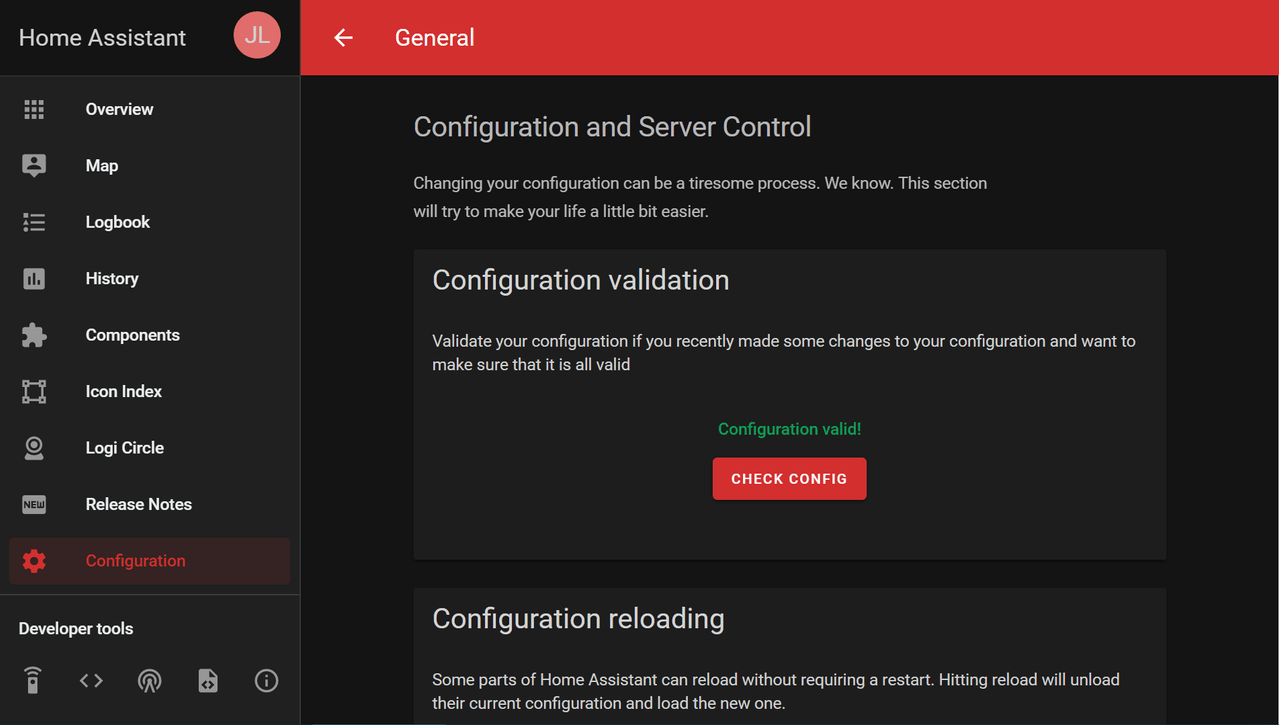Click the Map person-pin icon

click(x=34, y=166)
